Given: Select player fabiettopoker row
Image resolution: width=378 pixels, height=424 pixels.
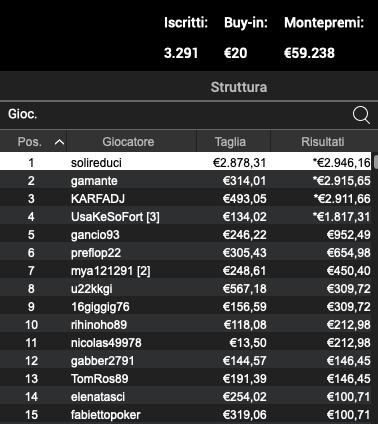Looking at the screenshot, I should 186,415.
